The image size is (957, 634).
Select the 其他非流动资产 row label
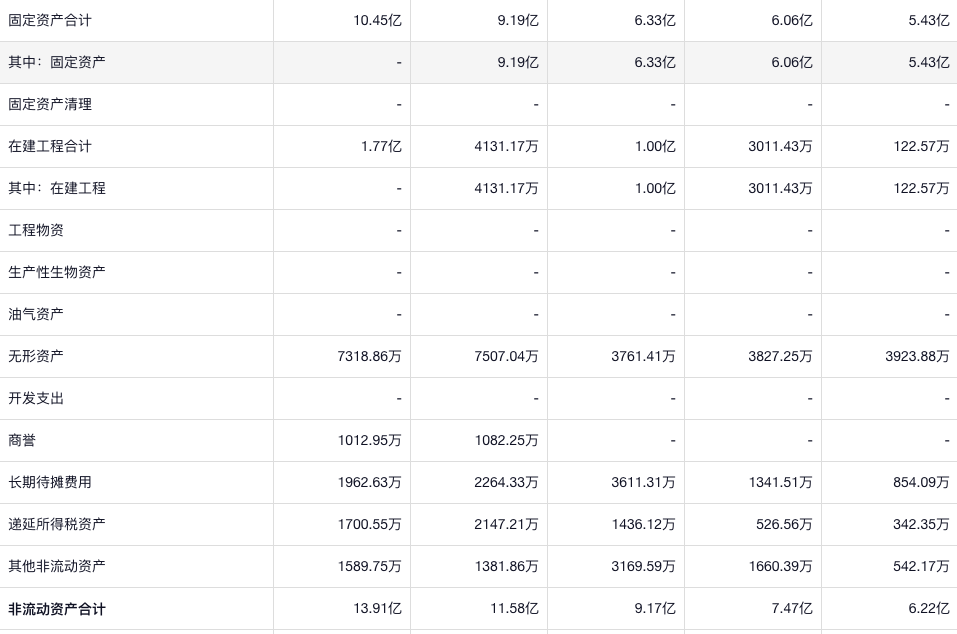(57, 566)
